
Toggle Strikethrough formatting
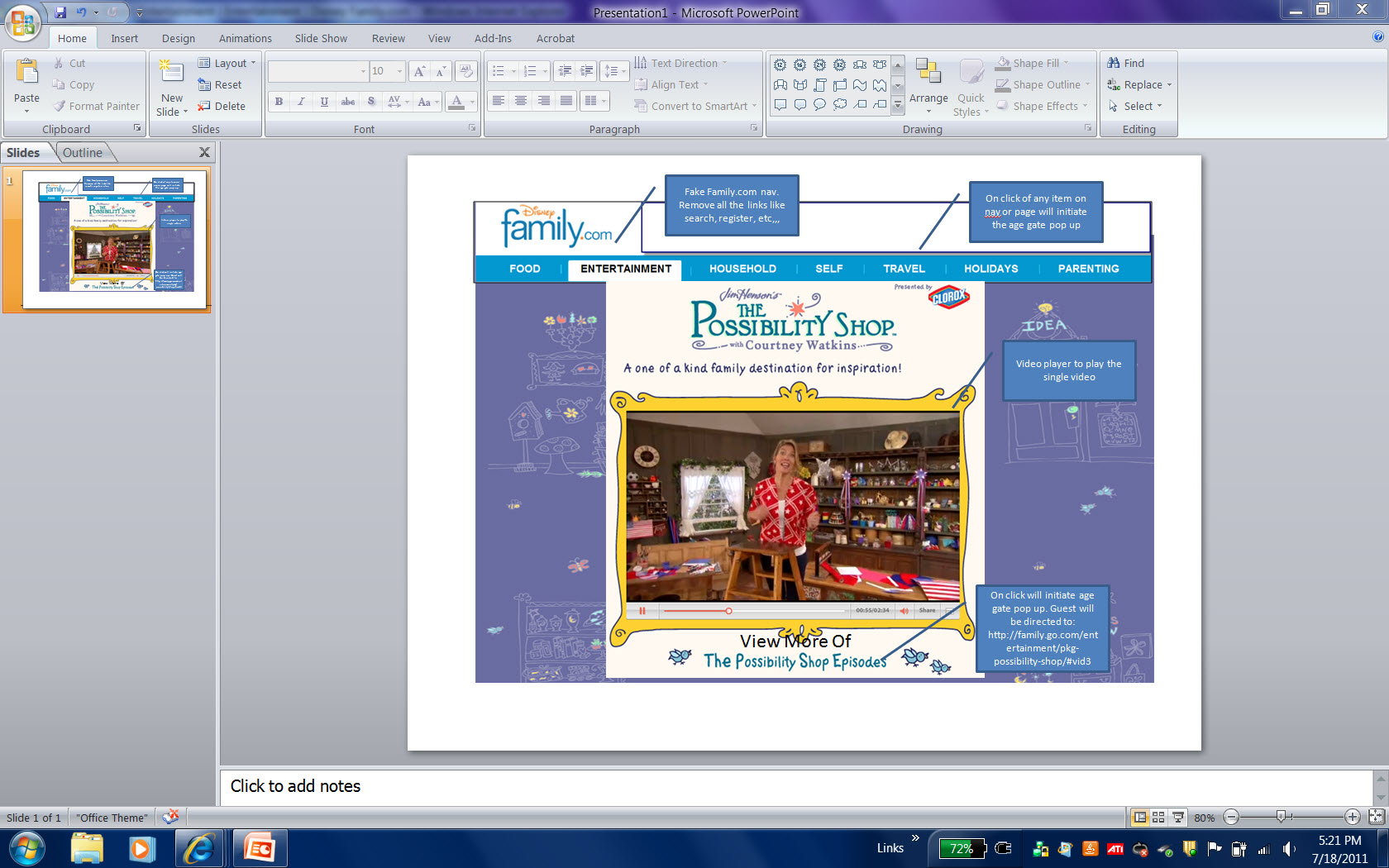348,102
